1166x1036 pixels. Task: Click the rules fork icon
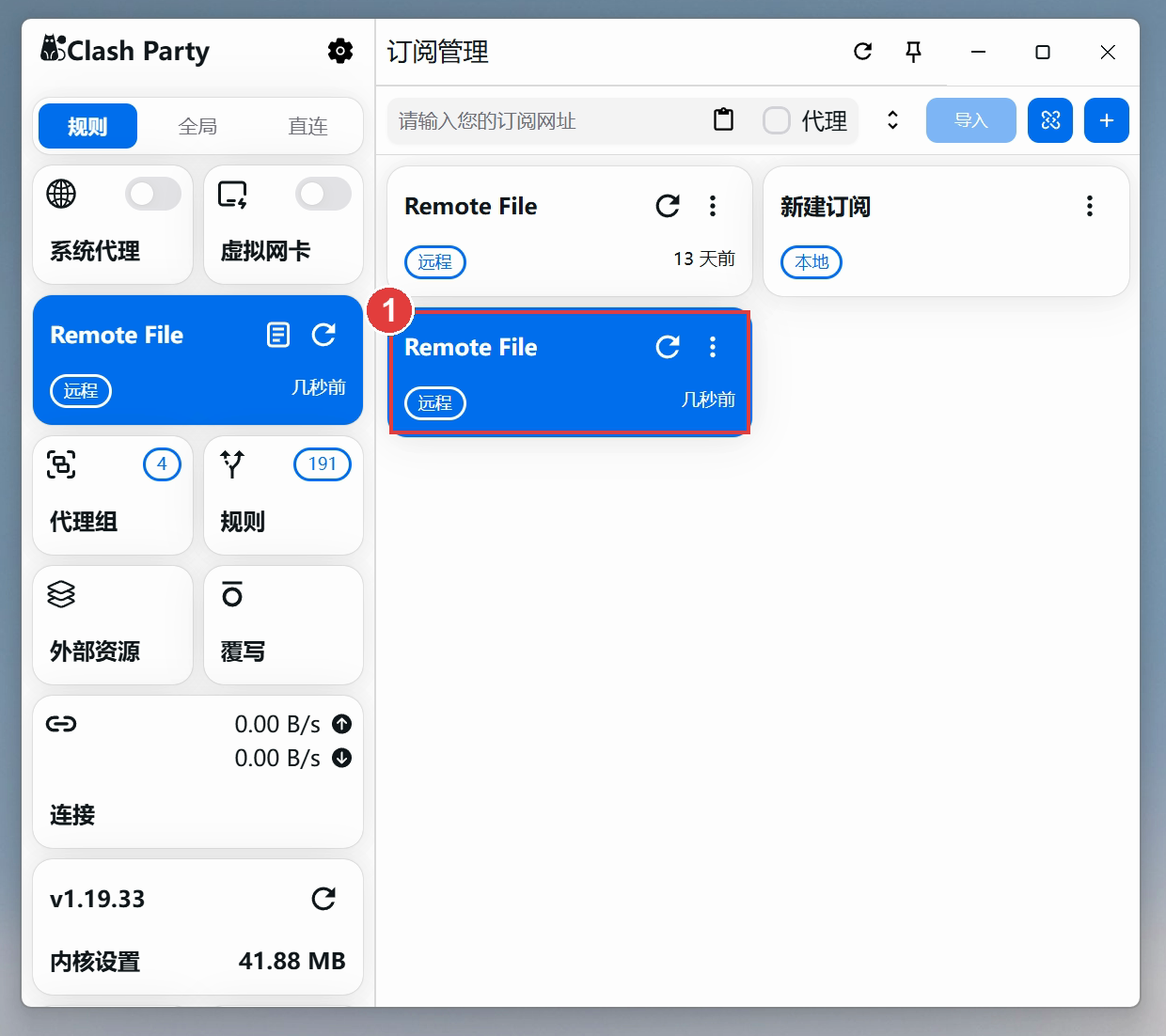(232, 464)
